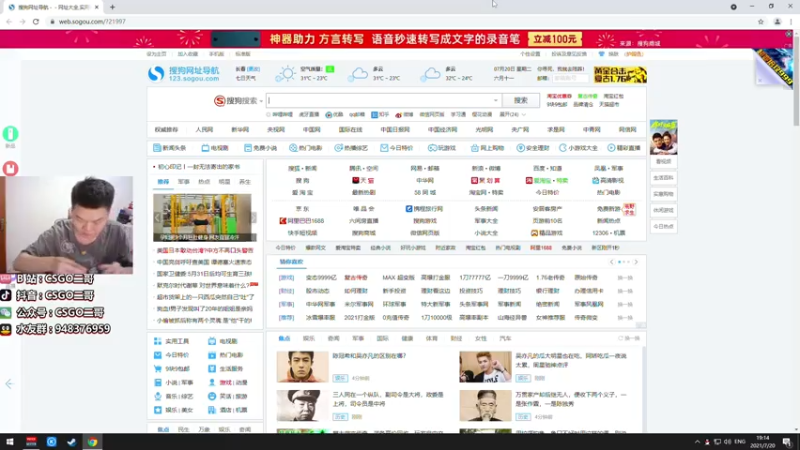
Task: Open Chrome from the Windows taskbar
Action: point(92,442)
